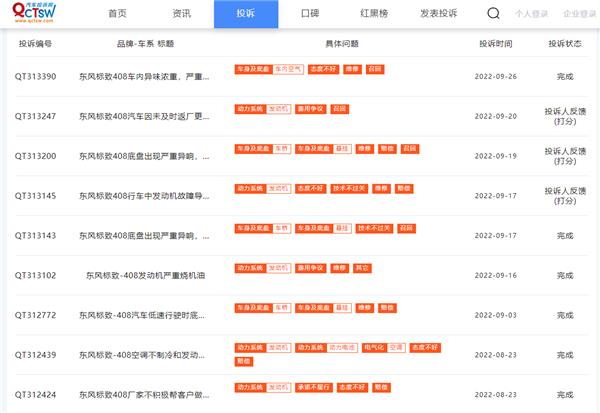Image resolution: width=600 pixels, height=413 pixels.
Task: Go to the 首页 nav tab
Action: pyautogui.click(x=117, y=13)
